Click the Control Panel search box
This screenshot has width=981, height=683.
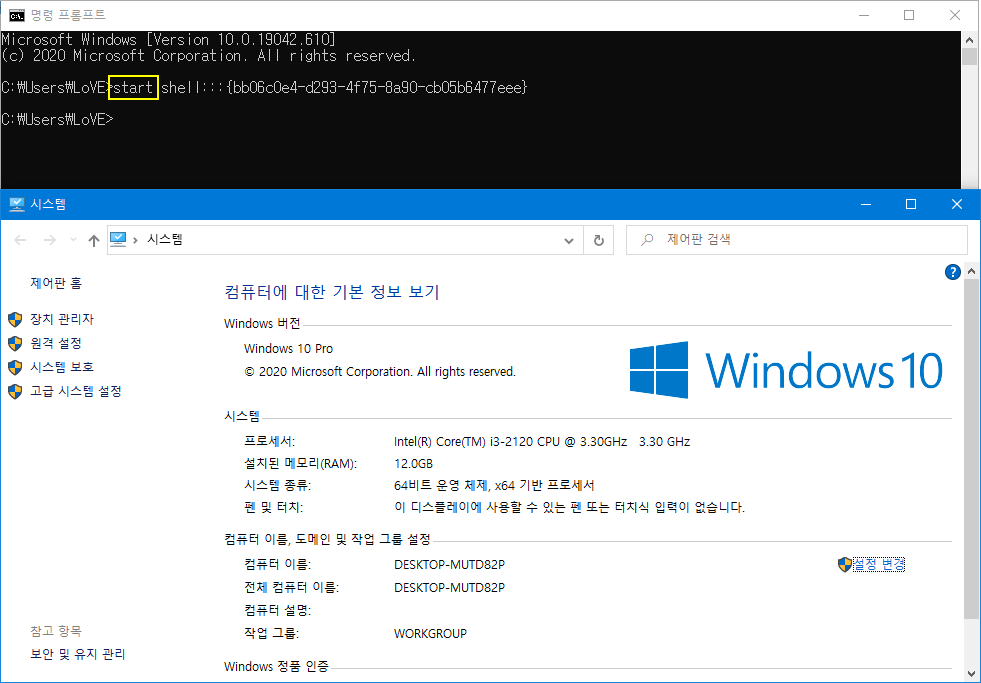[796, 240]
